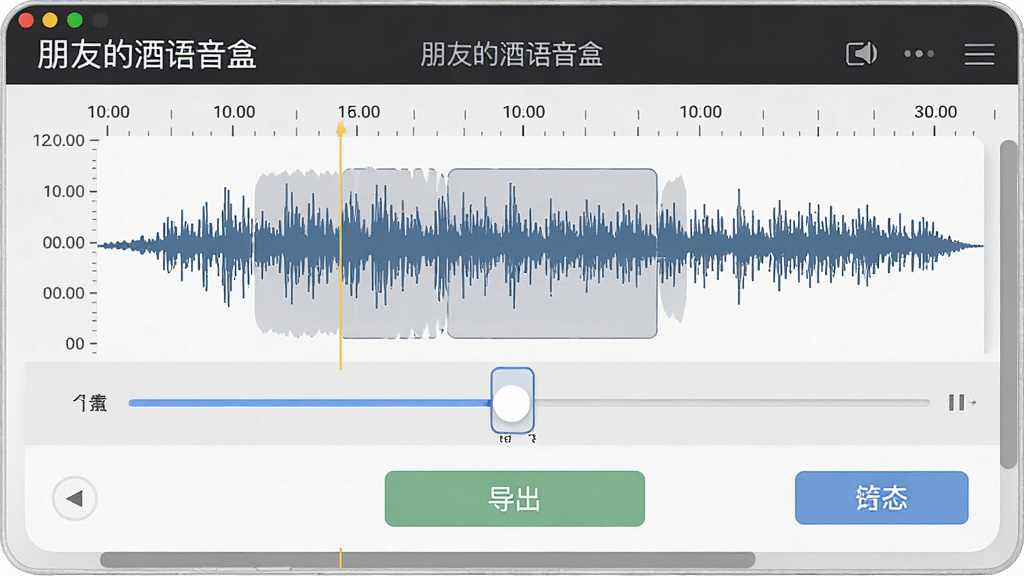Click the yellow macOS minimize button
The height and width of the screenshot is (576, 1024).
(50, 20)
